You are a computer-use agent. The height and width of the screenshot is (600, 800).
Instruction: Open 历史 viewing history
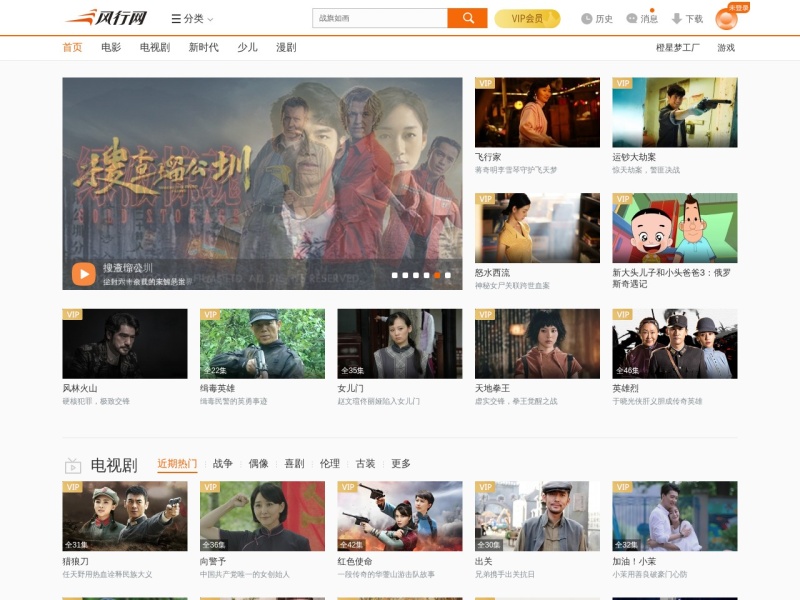coord(597,19)
